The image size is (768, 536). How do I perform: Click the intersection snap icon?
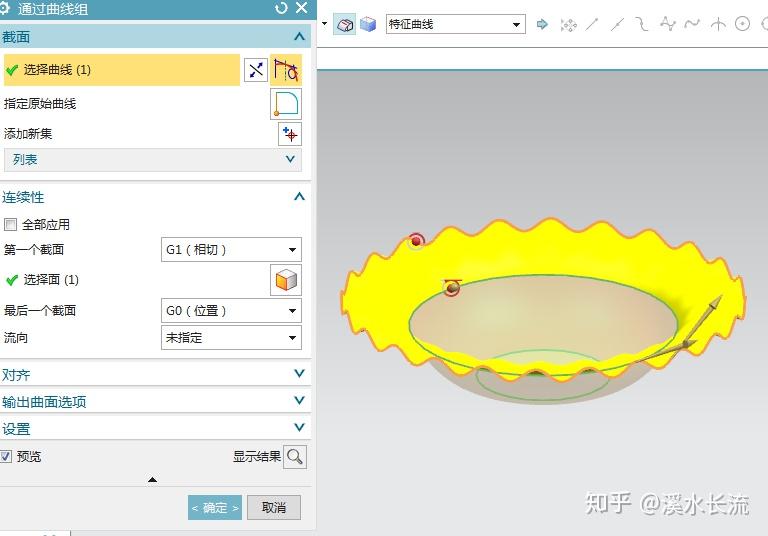click(x=718, y=24)
